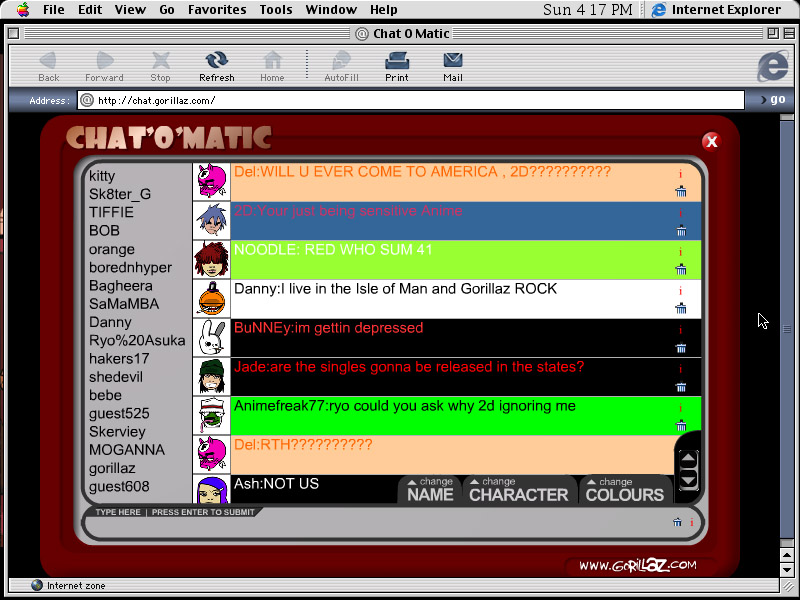Expand the change NAME option
This screenshot has height=600, width=800.
[x=430, y=490]
